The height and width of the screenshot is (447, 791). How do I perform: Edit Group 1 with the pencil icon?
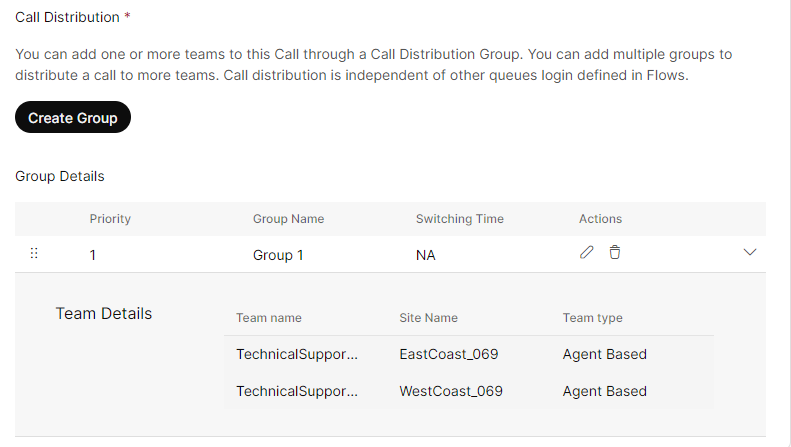587,252
